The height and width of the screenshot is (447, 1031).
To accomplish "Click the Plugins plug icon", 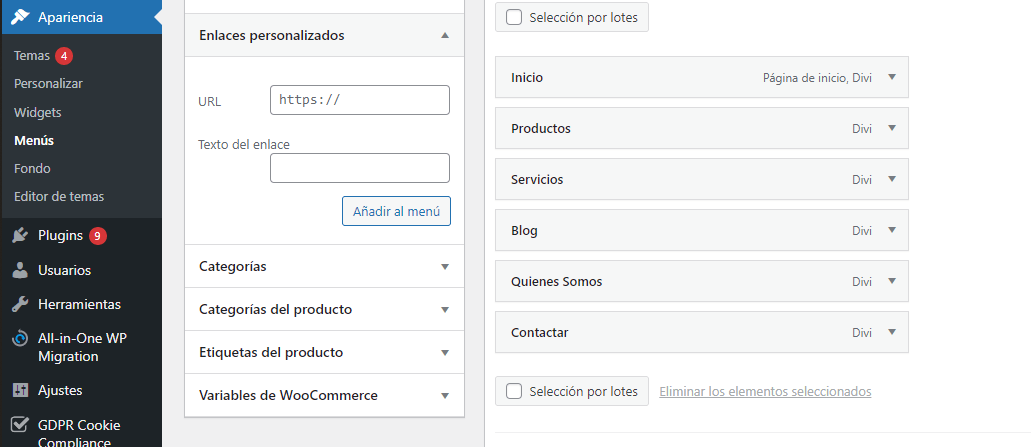I will click(20, 235).
